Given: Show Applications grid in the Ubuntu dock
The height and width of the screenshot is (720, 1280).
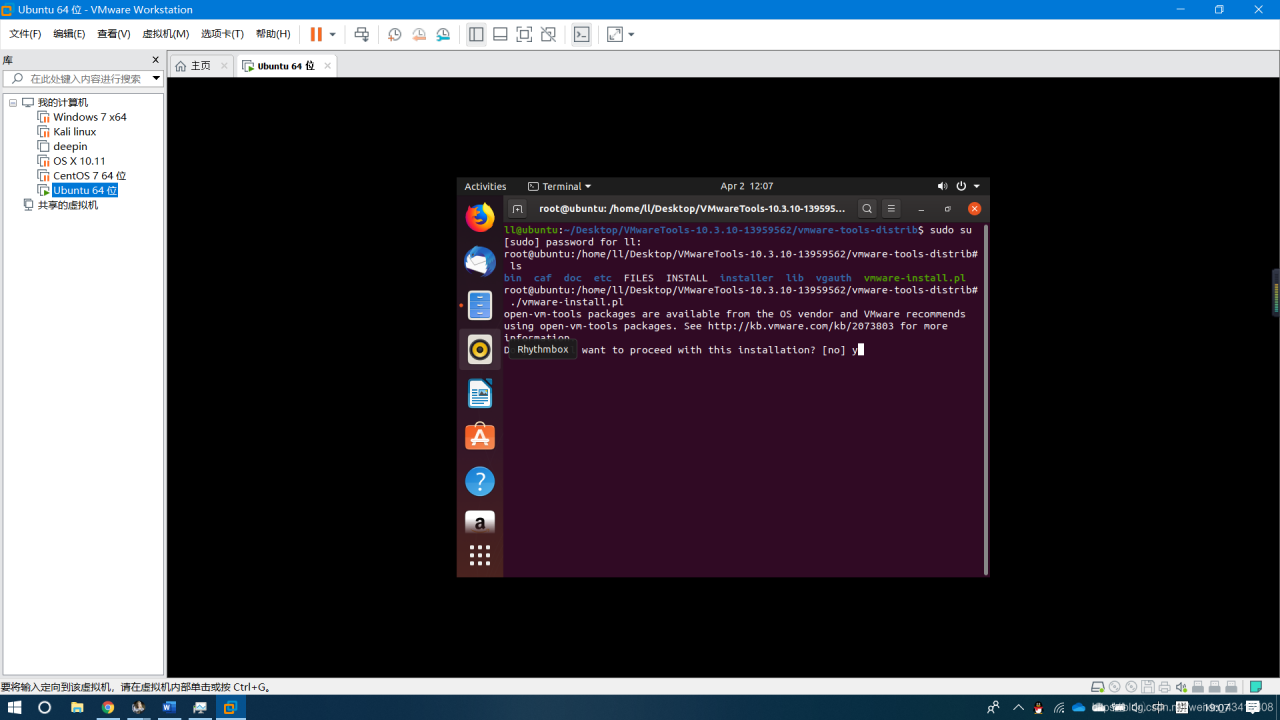Looking at the screenshot, I should click(x=480, y=555).
